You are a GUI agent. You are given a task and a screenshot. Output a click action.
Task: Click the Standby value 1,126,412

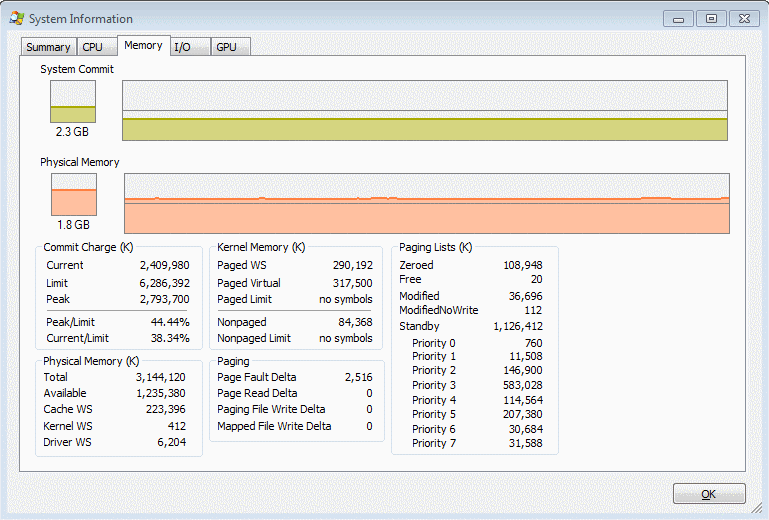tap(518, 326)
